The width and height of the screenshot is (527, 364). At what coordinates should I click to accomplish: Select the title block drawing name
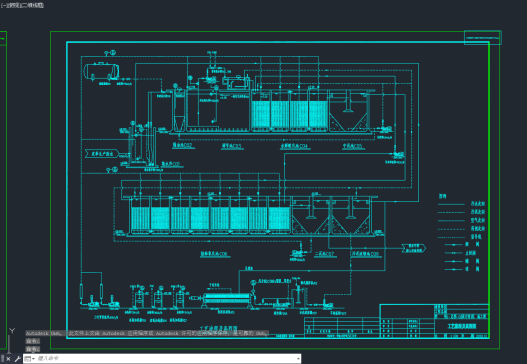(462, 326)
